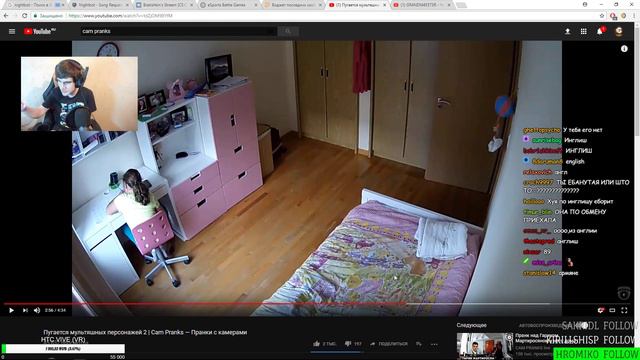Image resolution: width=640 pixels, height=360 pixels.
Task: Click the red extension icon in toolbar
Action: point(613,16)
